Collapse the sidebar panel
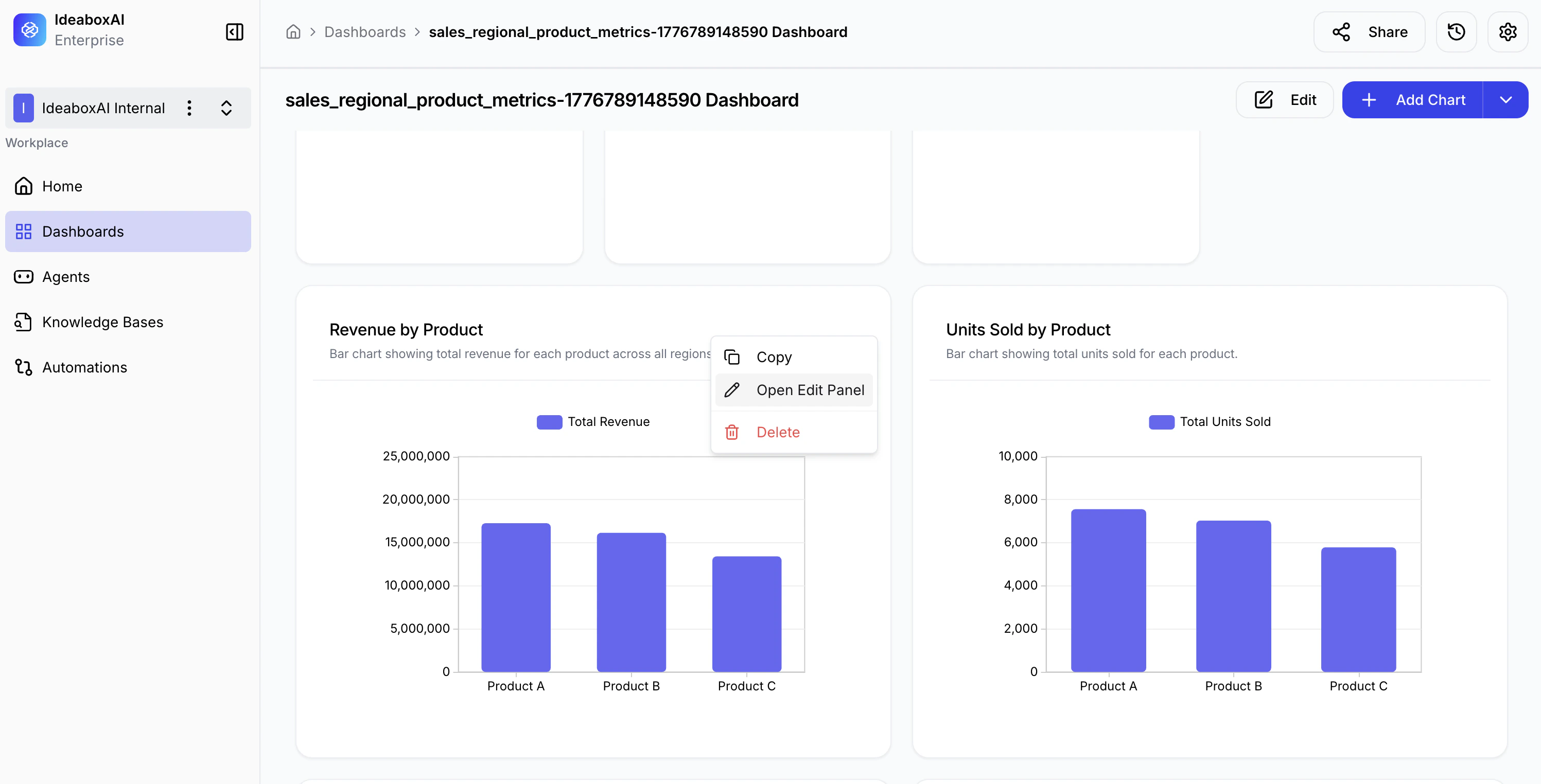Viewport: 1541px width, 784px height. coord(235,32)
